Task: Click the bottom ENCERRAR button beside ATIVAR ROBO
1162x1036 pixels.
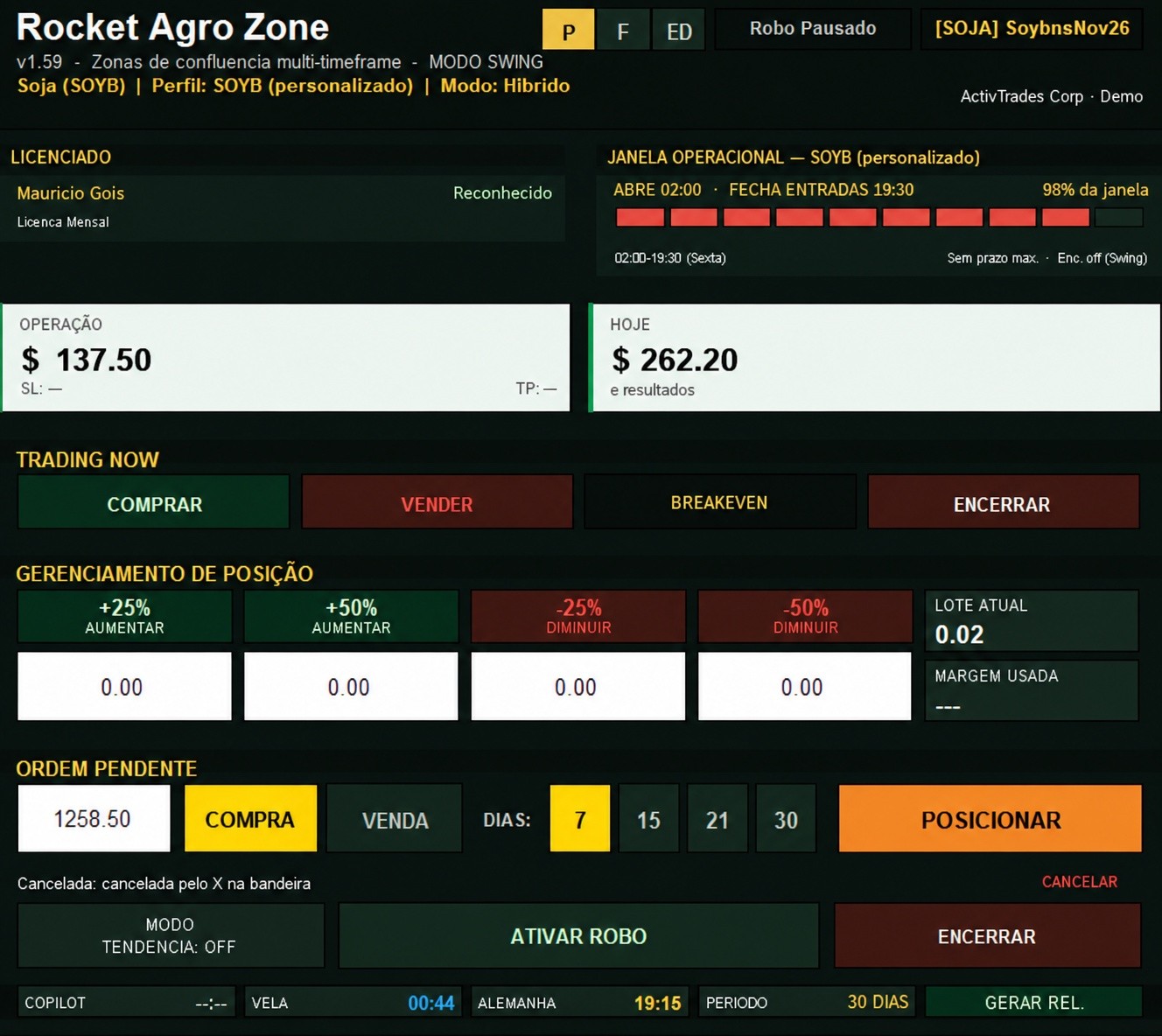Action: click(987, 935)
